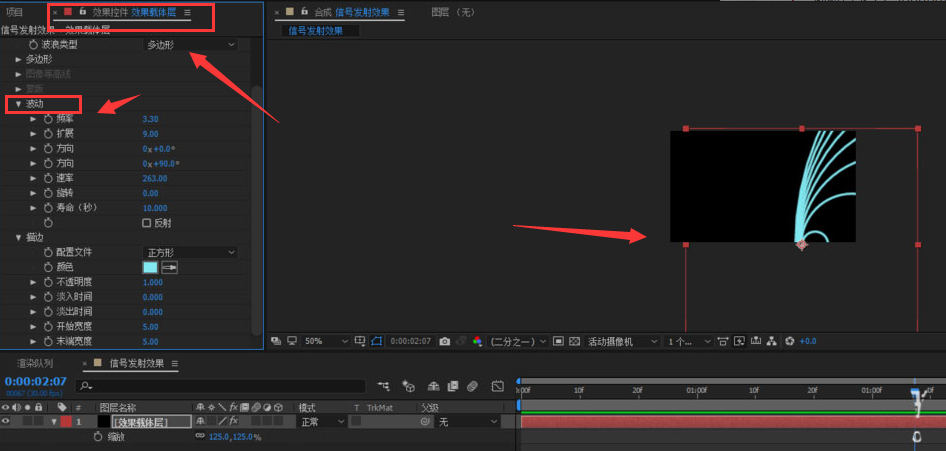Collapse the 波动 property group
Screen dimensions: 946x451
(18, 104)
